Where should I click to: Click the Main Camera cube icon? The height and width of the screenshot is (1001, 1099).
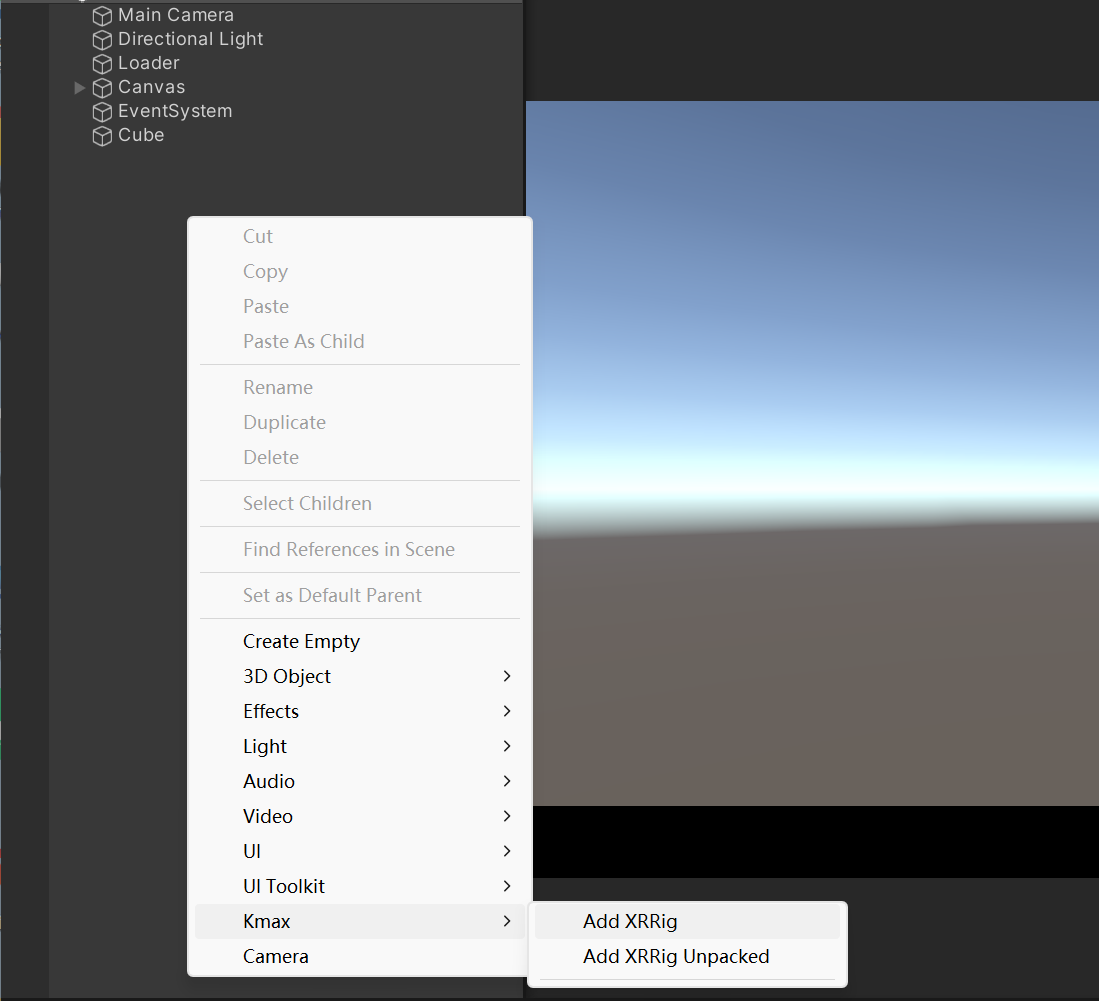coord(102,16)
